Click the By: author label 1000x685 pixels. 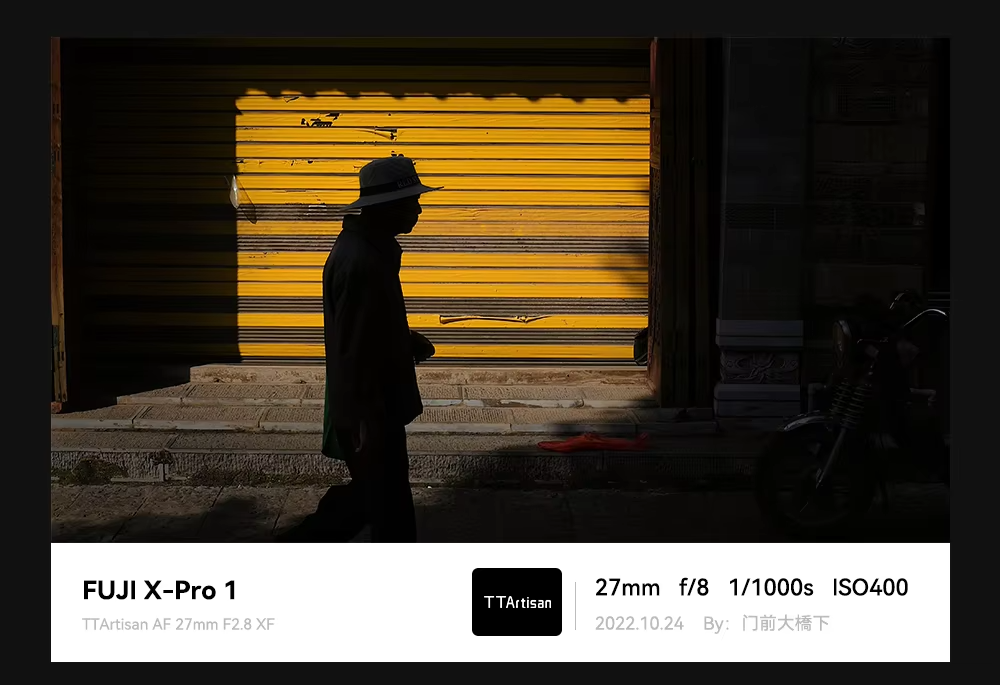(x=716, y=624)
